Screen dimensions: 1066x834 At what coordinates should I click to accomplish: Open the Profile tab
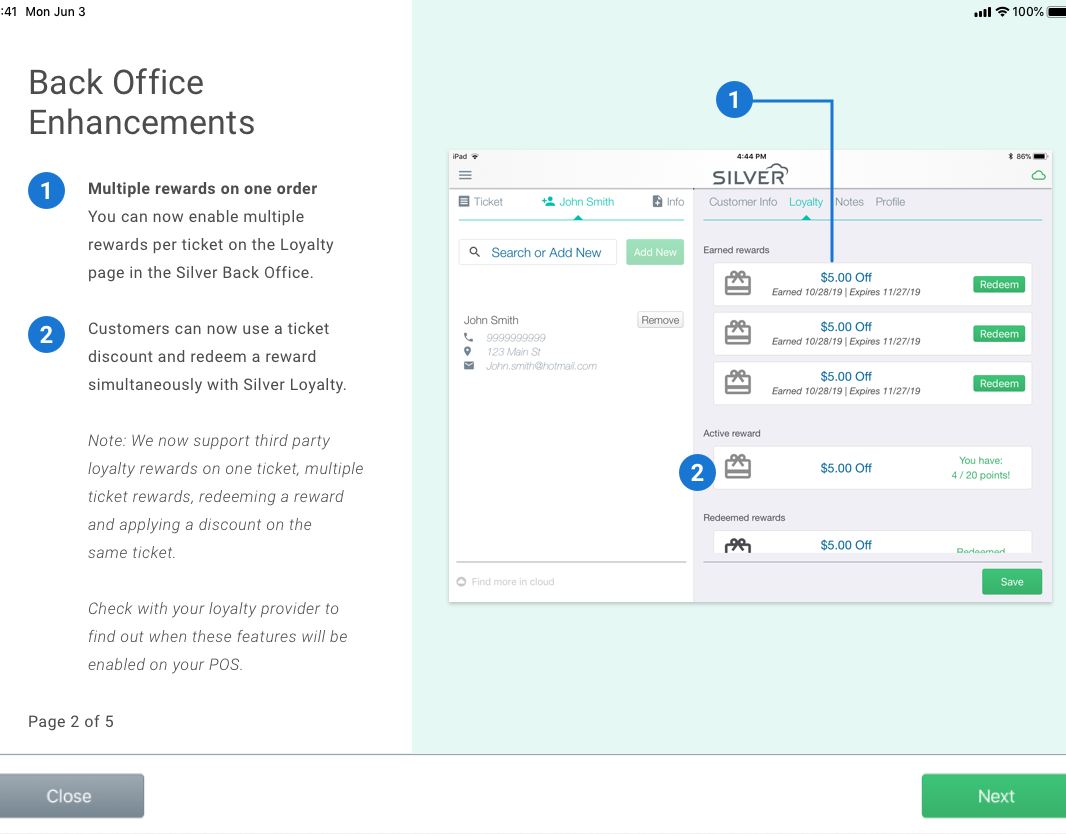[890, 202]
